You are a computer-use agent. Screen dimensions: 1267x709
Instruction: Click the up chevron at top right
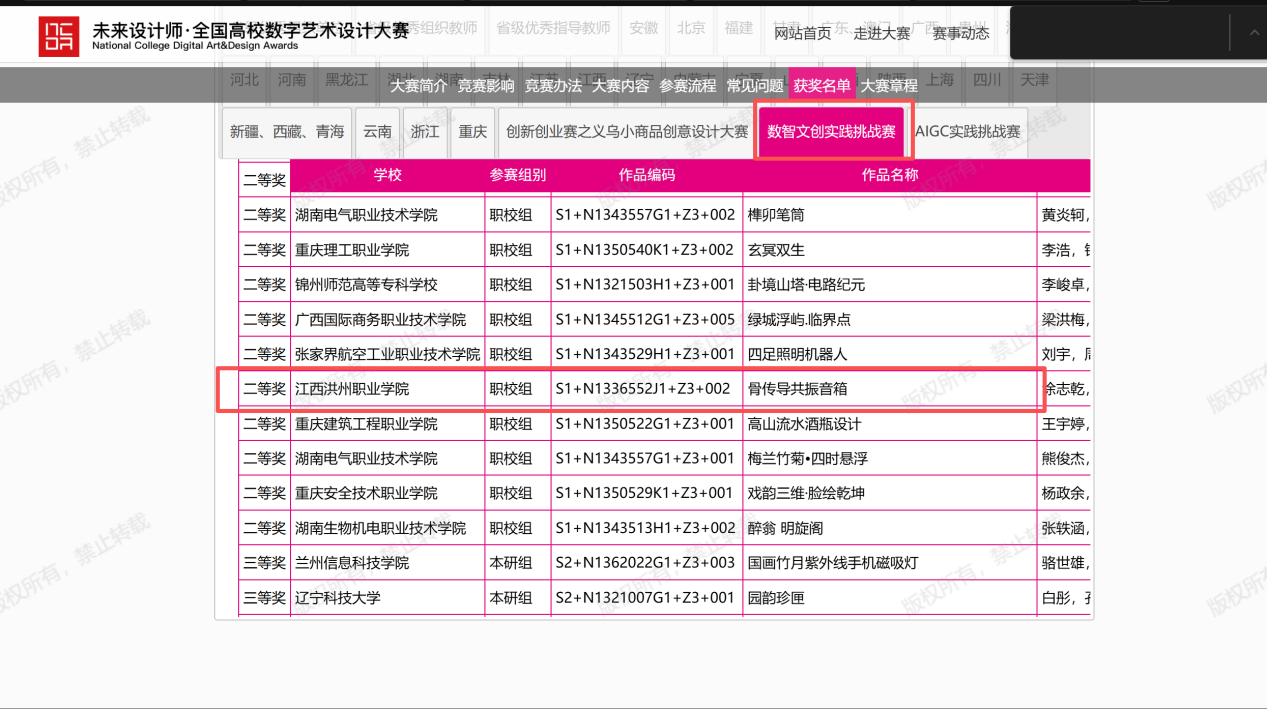click(x=1254, y=33)
